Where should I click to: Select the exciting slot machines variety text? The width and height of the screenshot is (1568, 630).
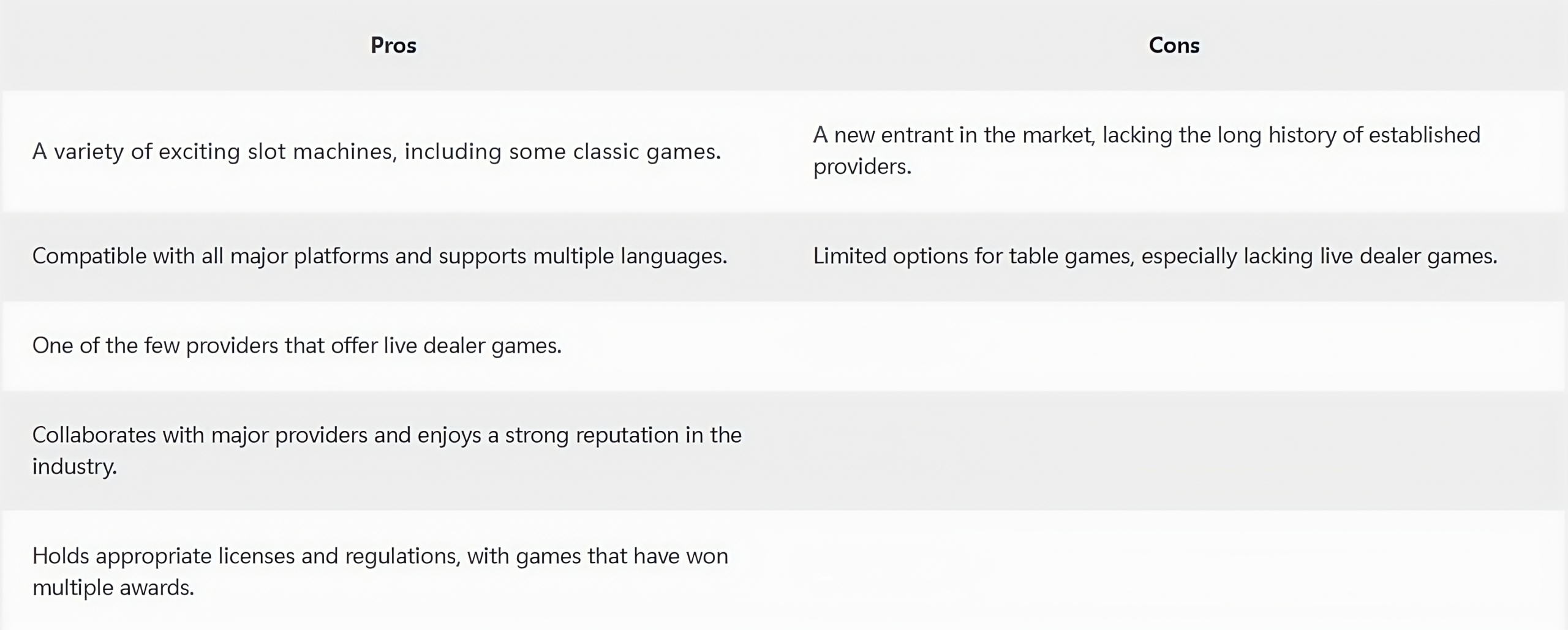pos(377,151)
